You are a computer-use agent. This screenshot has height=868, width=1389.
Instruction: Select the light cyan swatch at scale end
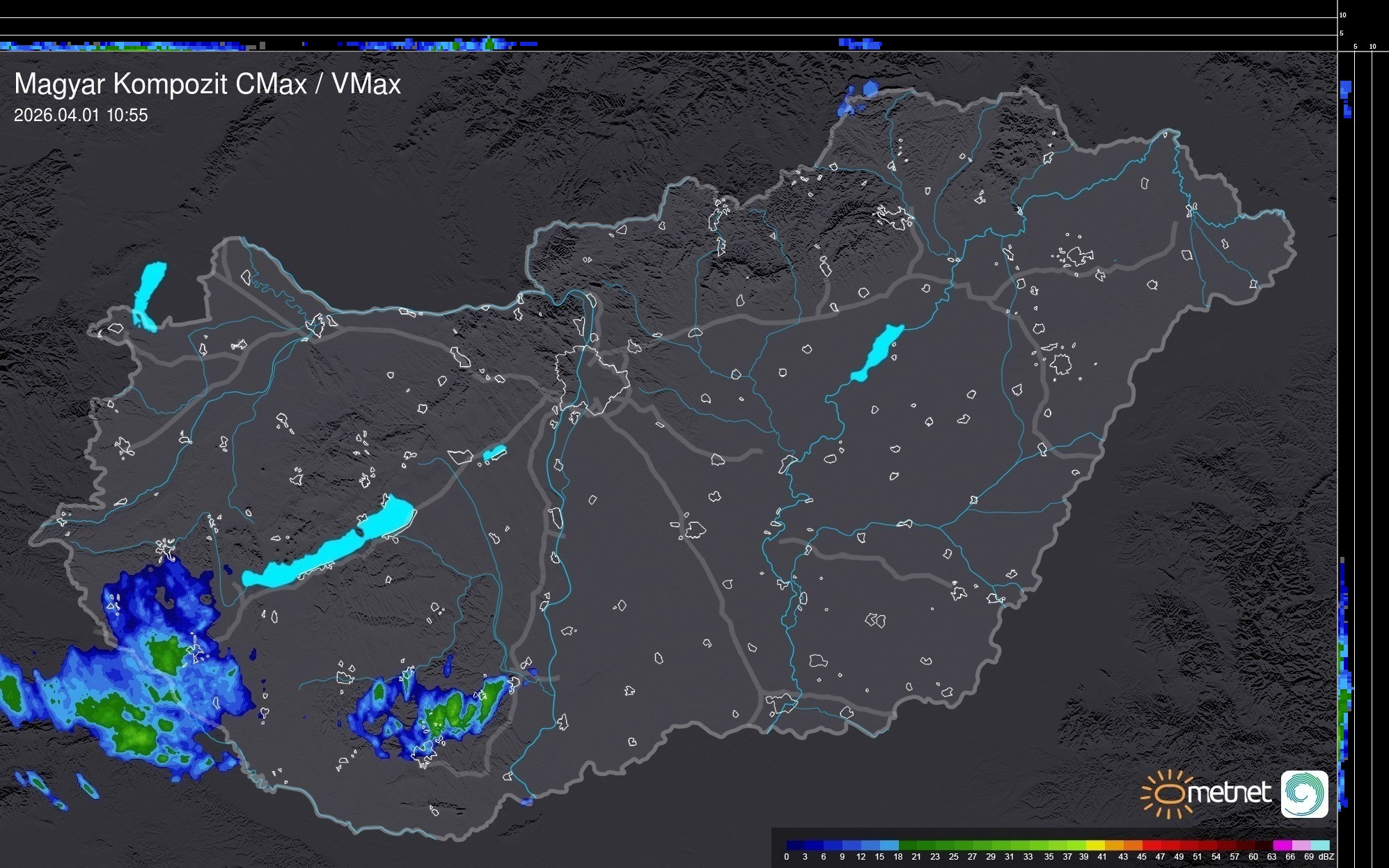1320,845
